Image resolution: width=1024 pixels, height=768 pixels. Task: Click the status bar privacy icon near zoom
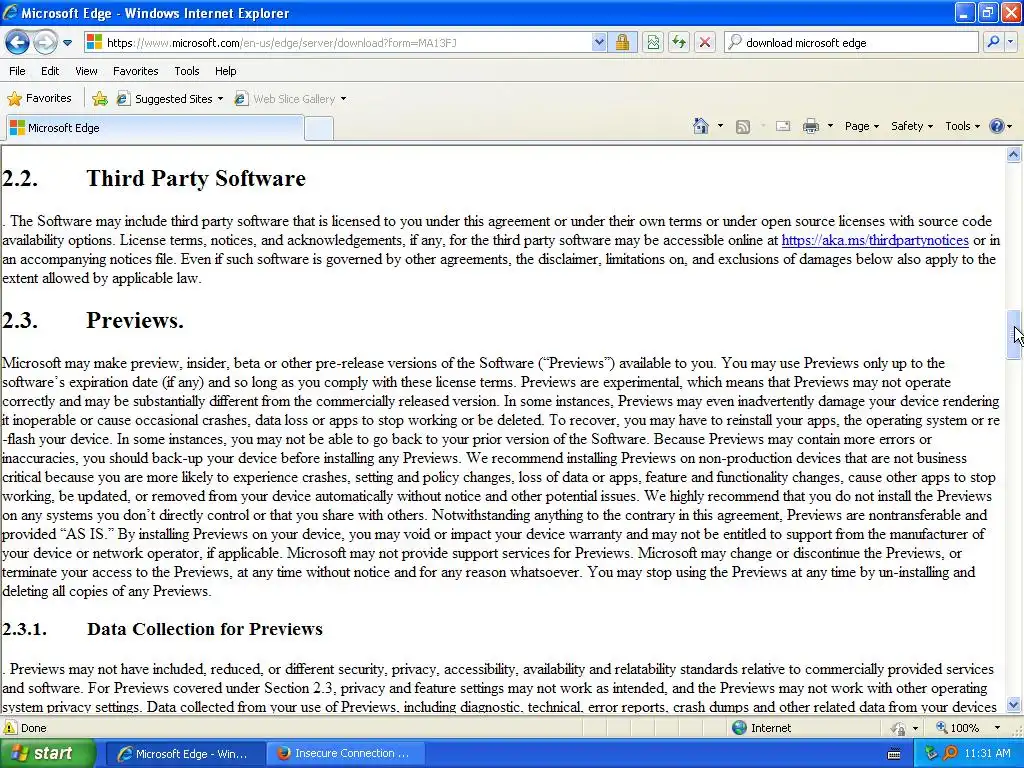pyautogui.click(x=899, y=728)
